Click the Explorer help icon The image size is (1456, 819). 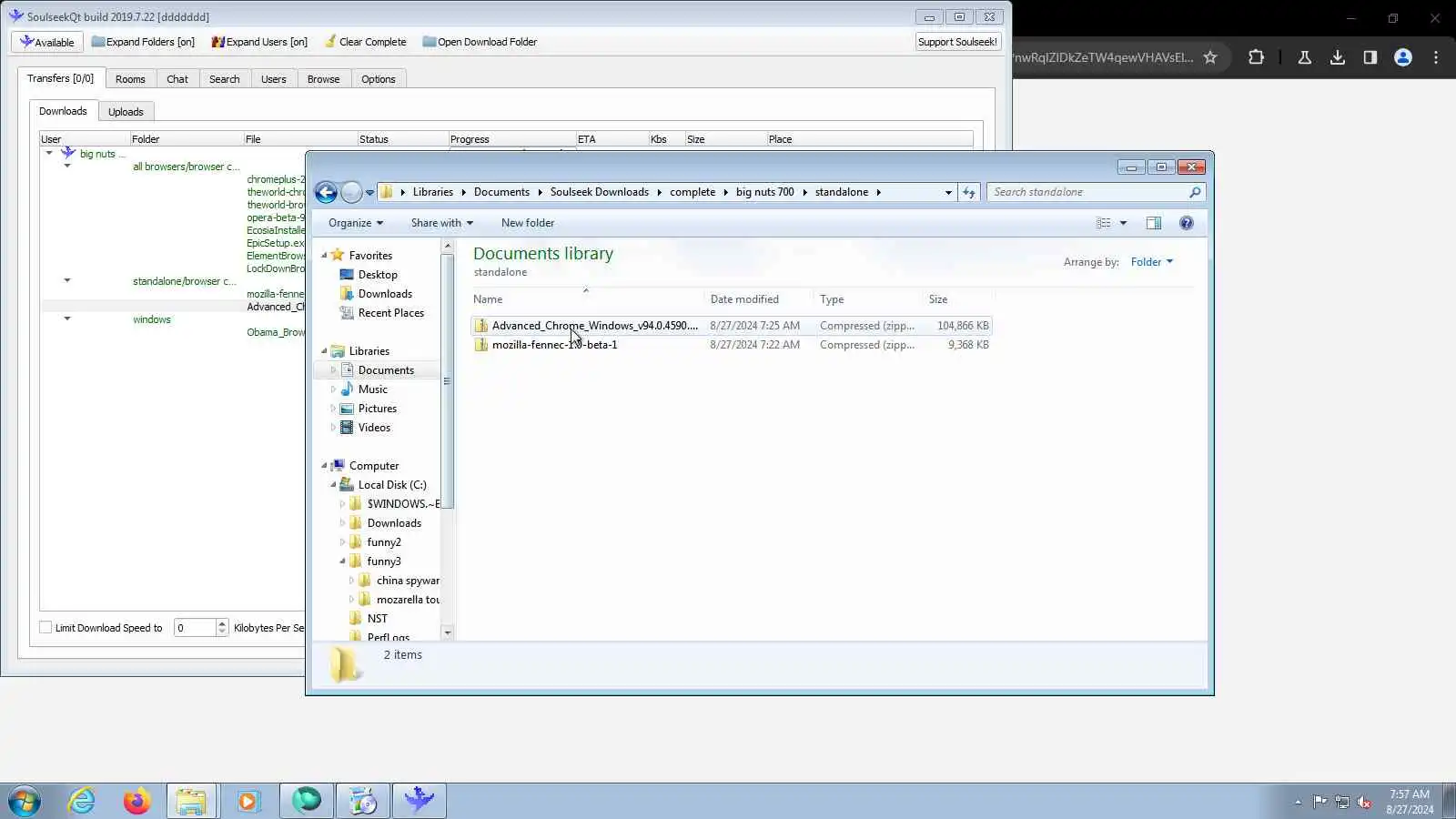pyautogui.click(x=1186, y=223)
